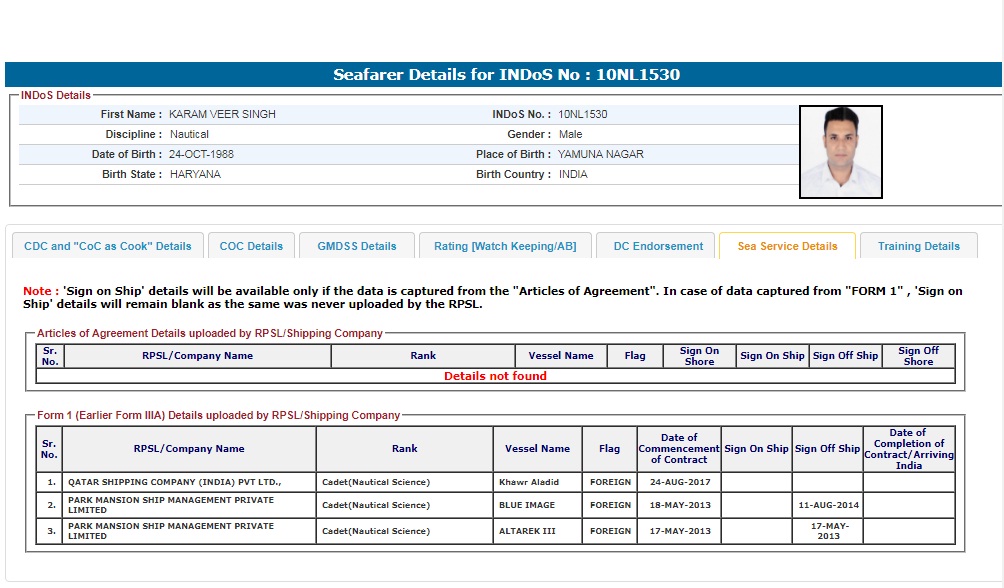The image size is (1004, 588).
Task: Click the Seafarer Details page title banner
Action: (x=502, y=75)
